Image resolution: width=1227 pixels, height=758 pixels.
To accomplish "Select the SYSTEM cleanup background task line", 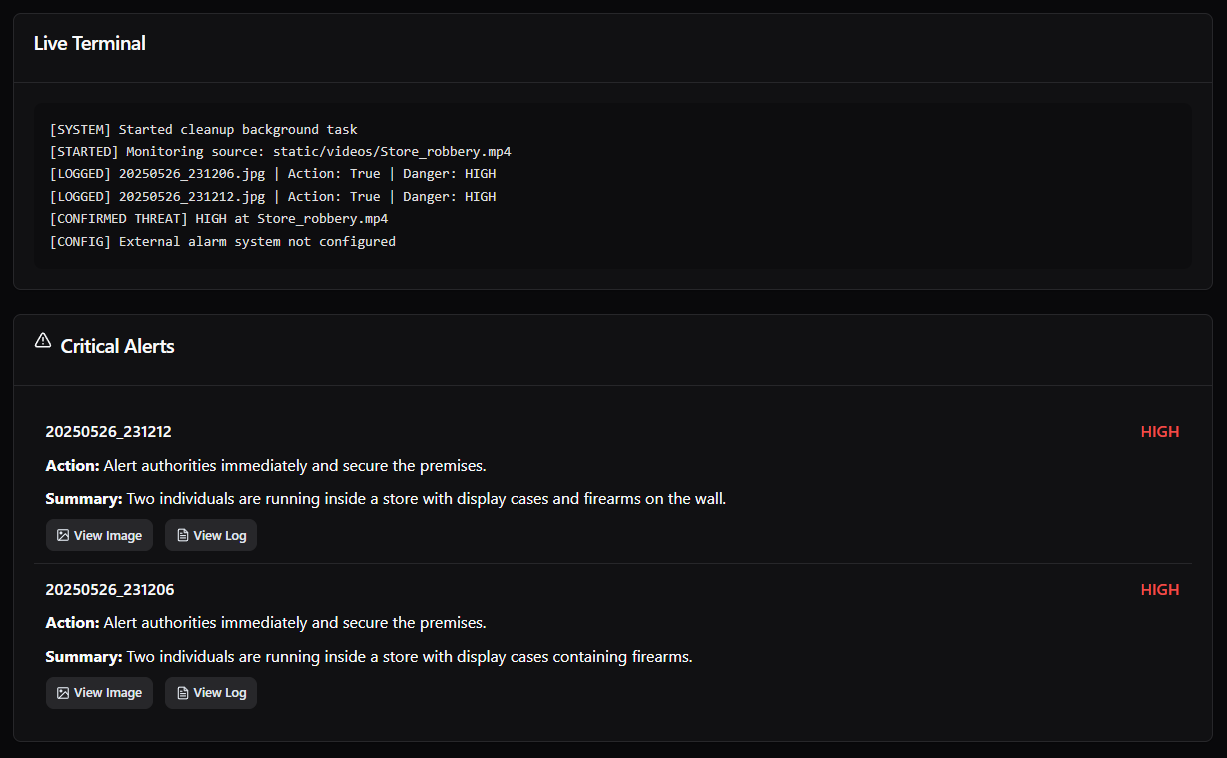I will [203, 130].
